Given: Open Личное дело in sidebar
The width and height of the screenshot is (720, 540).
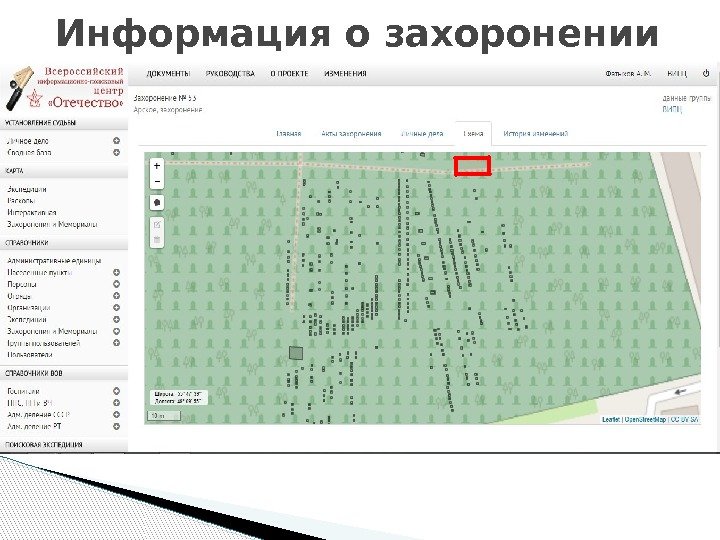Looking at the screenshot, I should coord(28,141).
